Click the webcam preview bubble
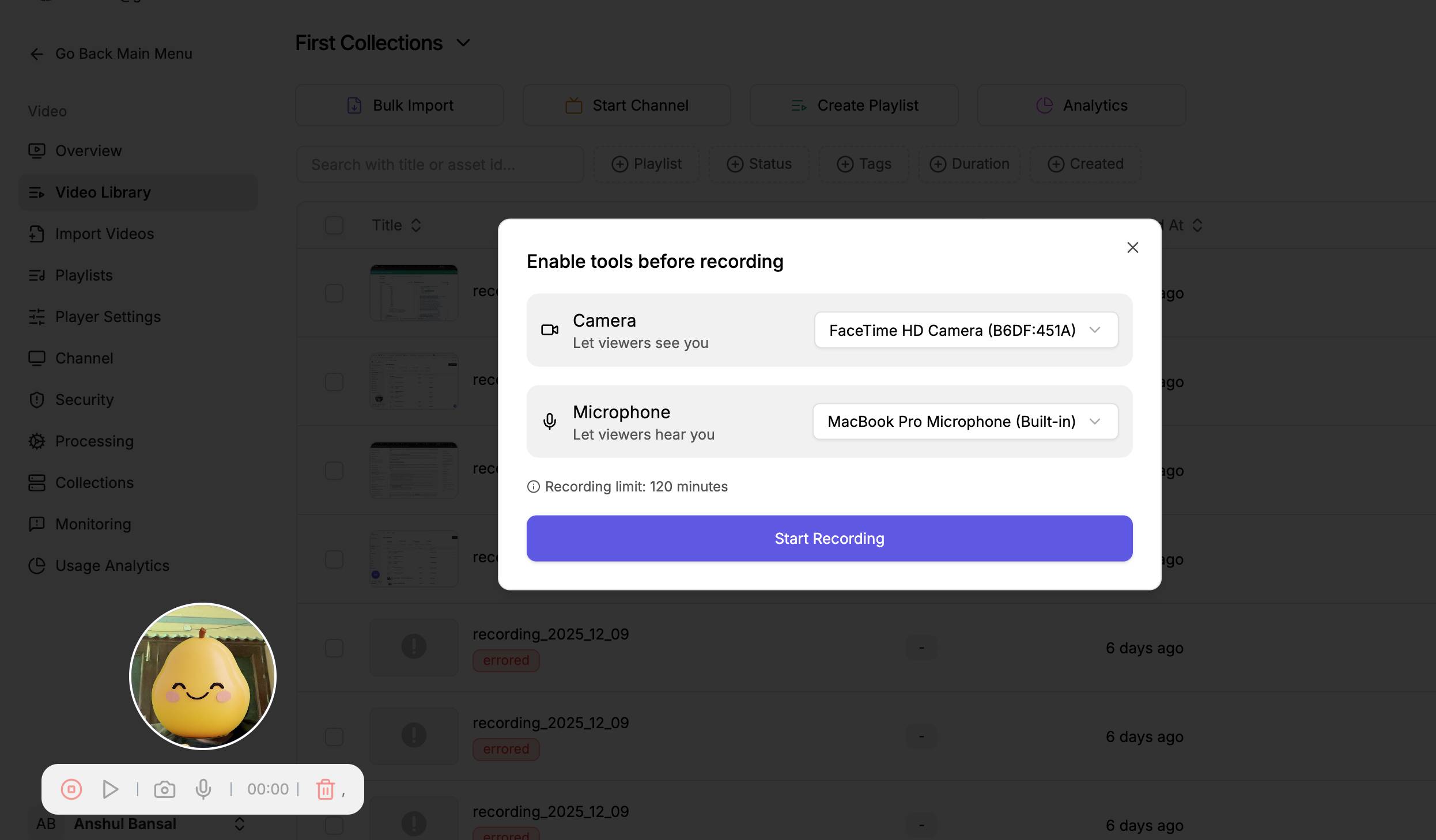 coord(203,676)
